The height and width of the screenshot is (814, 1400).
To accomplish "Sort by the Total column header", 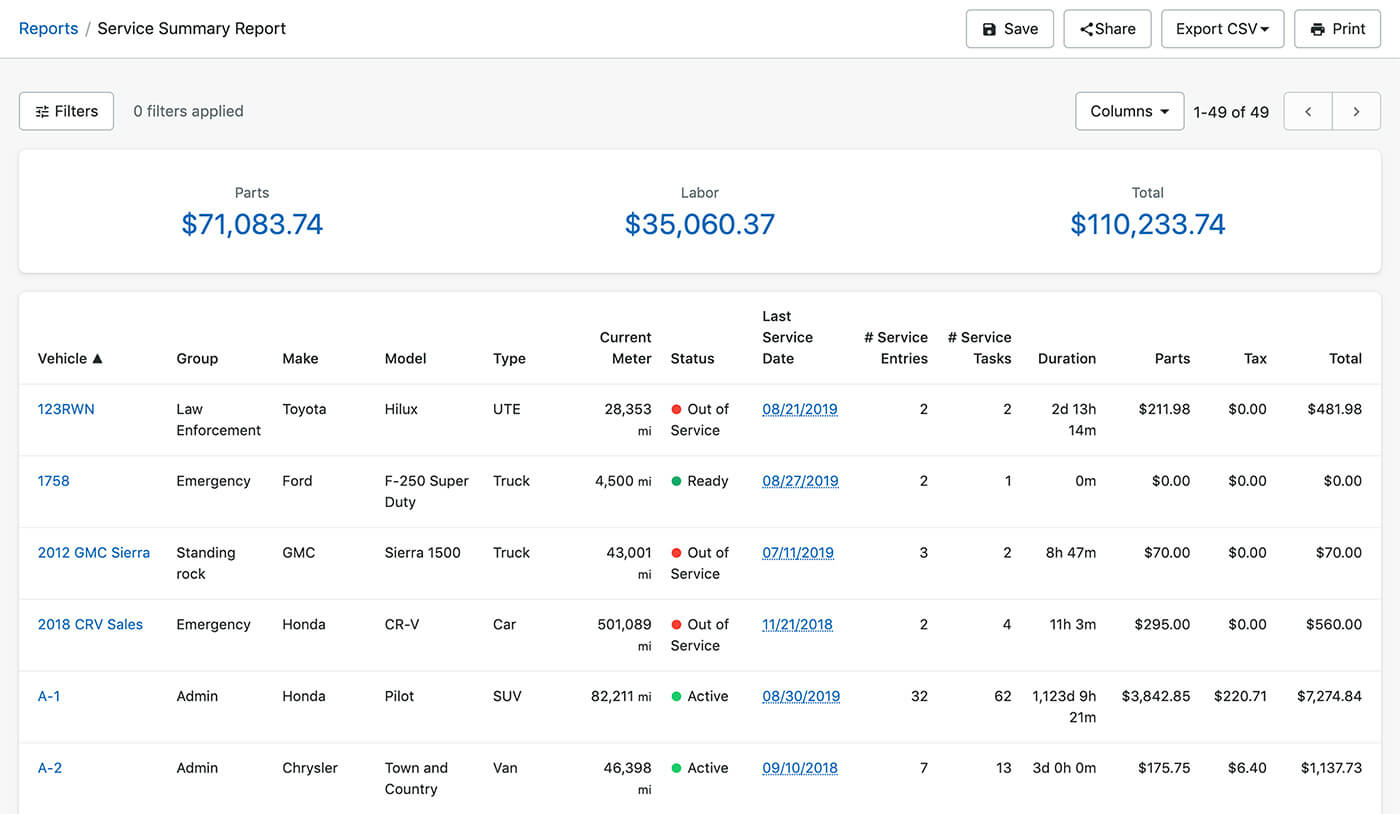I will pos(1345,358).
